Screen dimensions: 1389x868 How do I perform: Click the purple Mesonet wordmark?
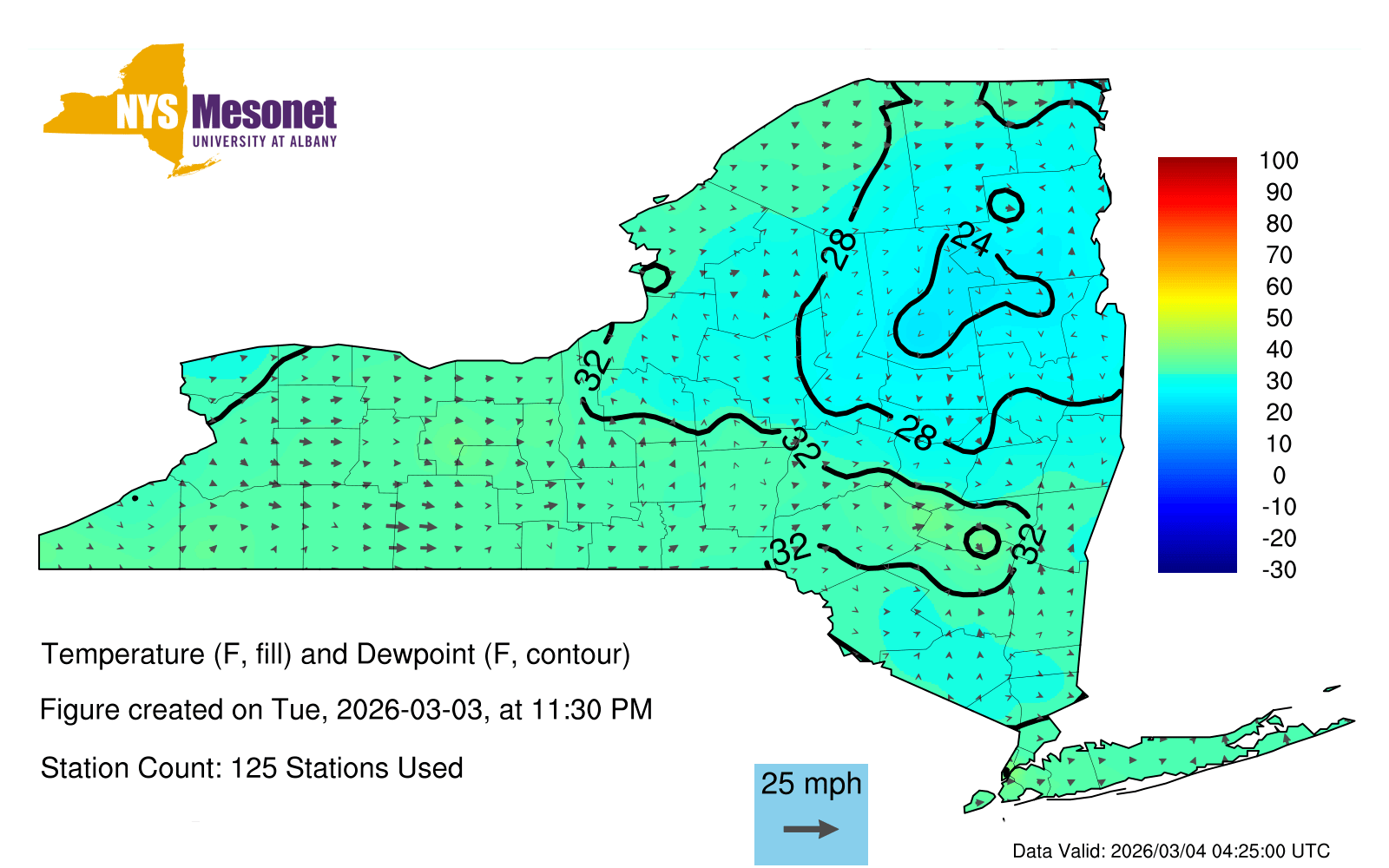[x=264, y=113]
